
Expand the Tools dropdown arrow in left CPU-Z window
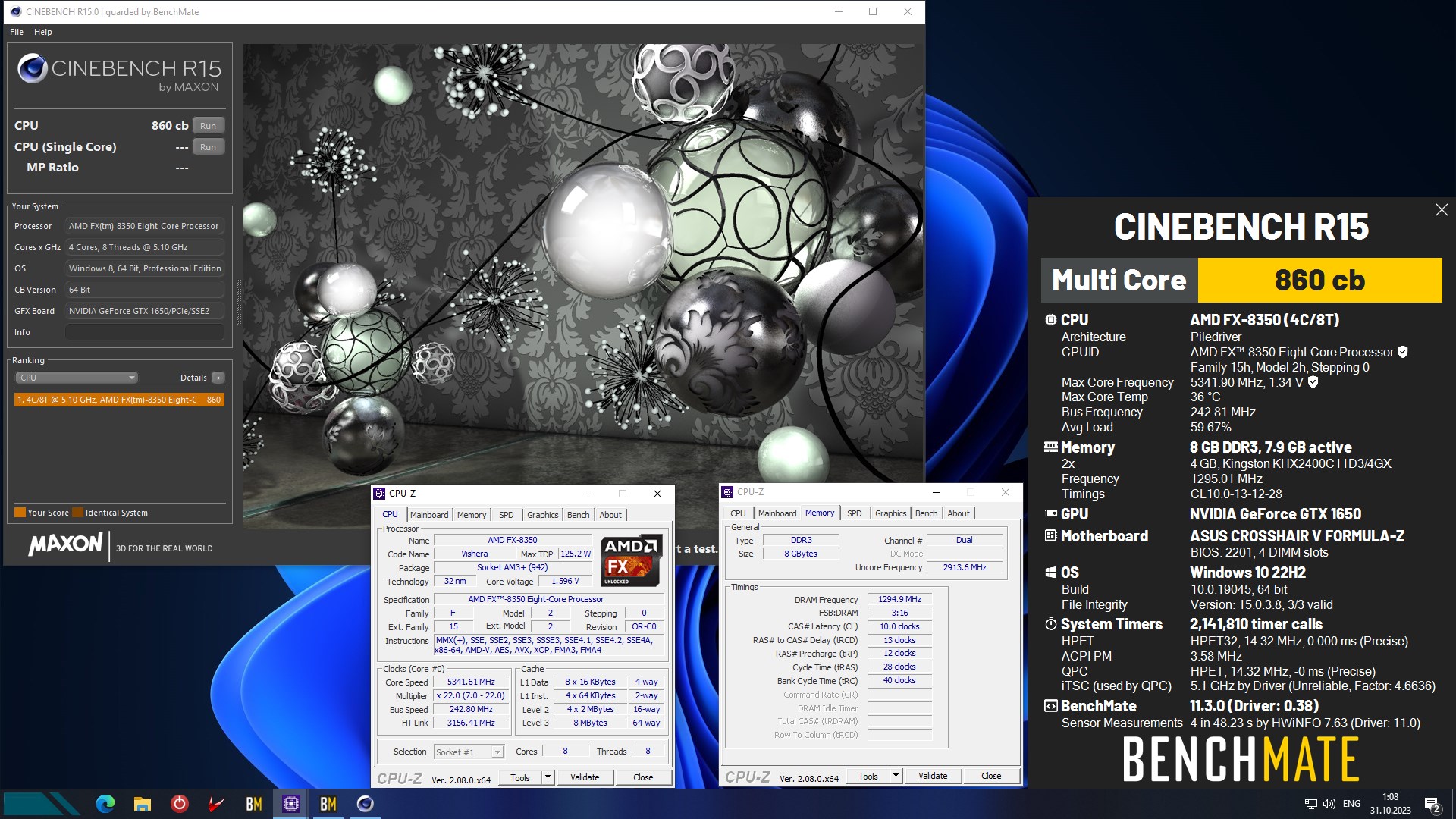pyautogui.click(x=548, y=777)
